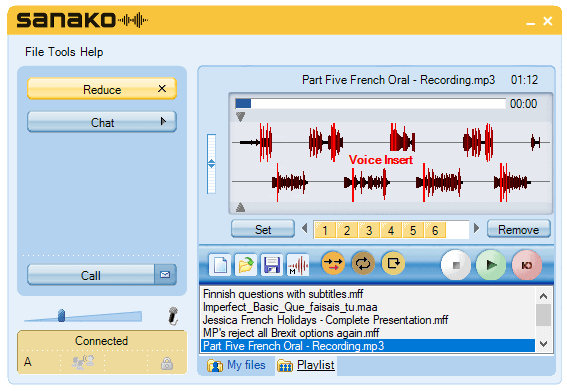Show next bookmarks with the right arrow
Viewport: 567px width, 391px height.
point(477,228)
